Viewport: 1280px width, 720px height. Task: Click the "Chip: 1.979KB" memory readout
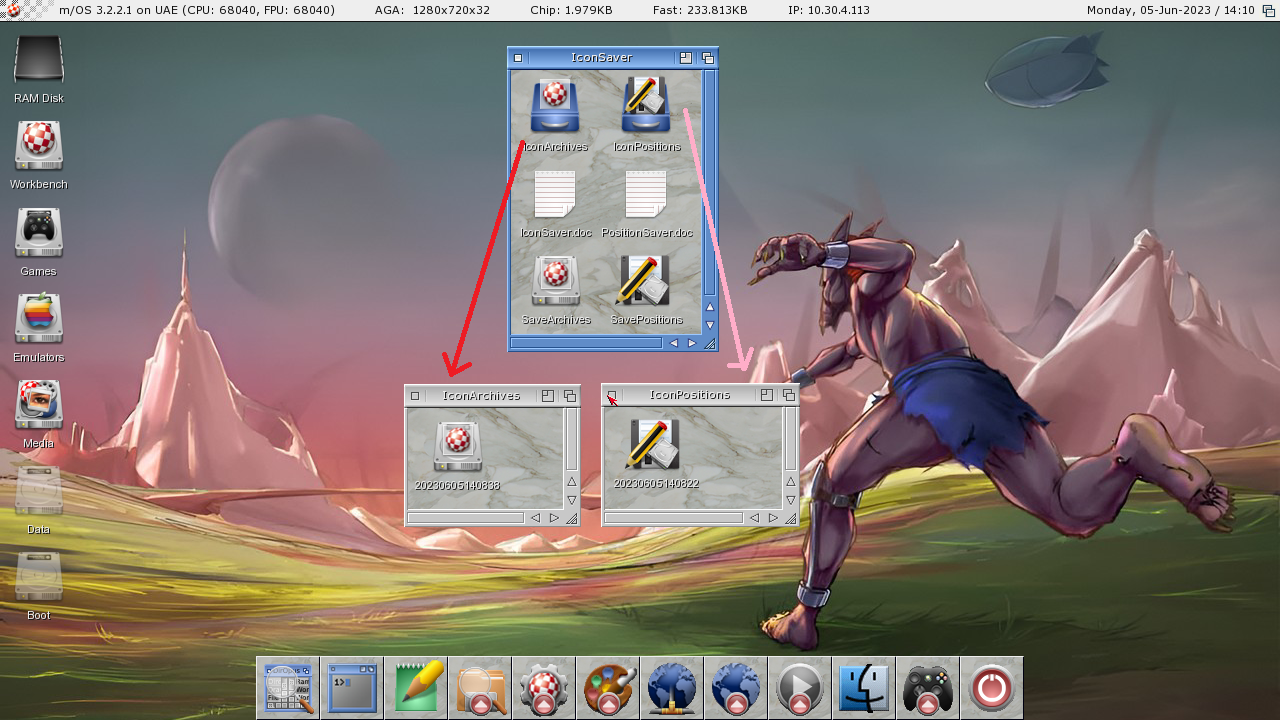point(572,10)
